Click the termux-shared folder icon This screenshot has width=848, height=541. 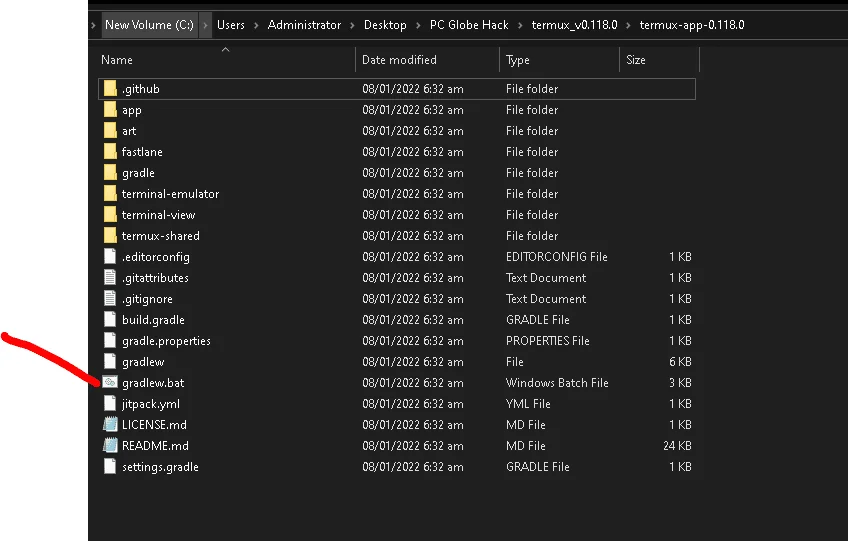[x=110, y=236]
